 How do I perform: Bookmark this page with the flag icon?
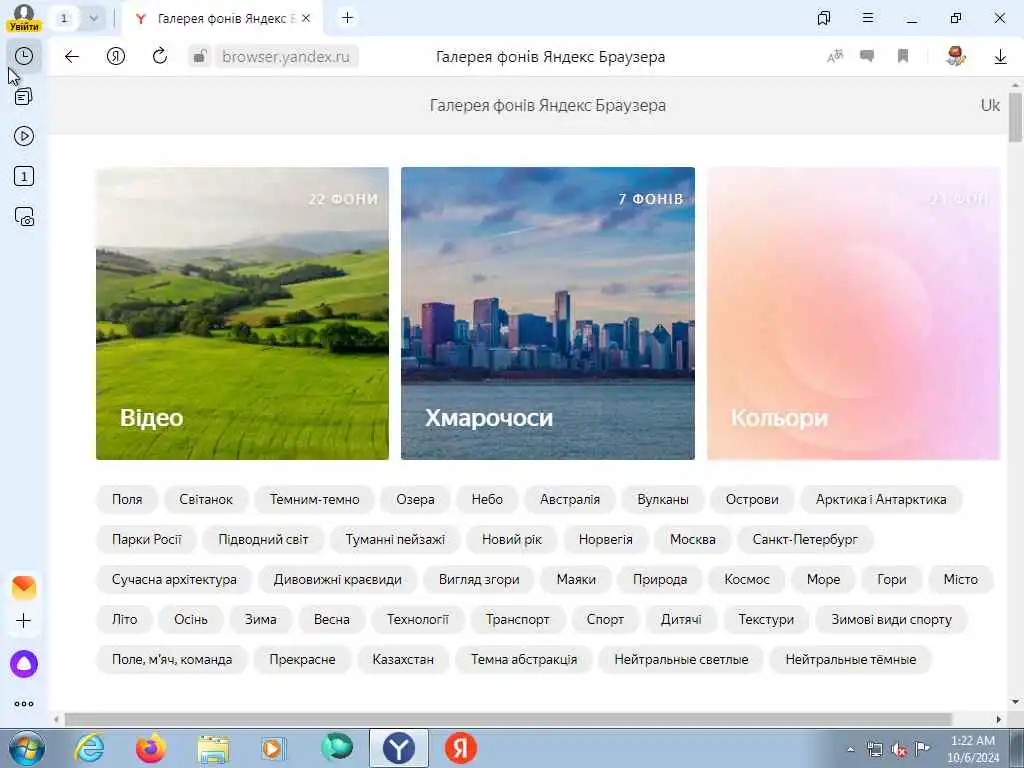pyautogui.click(x=903, y=57)
